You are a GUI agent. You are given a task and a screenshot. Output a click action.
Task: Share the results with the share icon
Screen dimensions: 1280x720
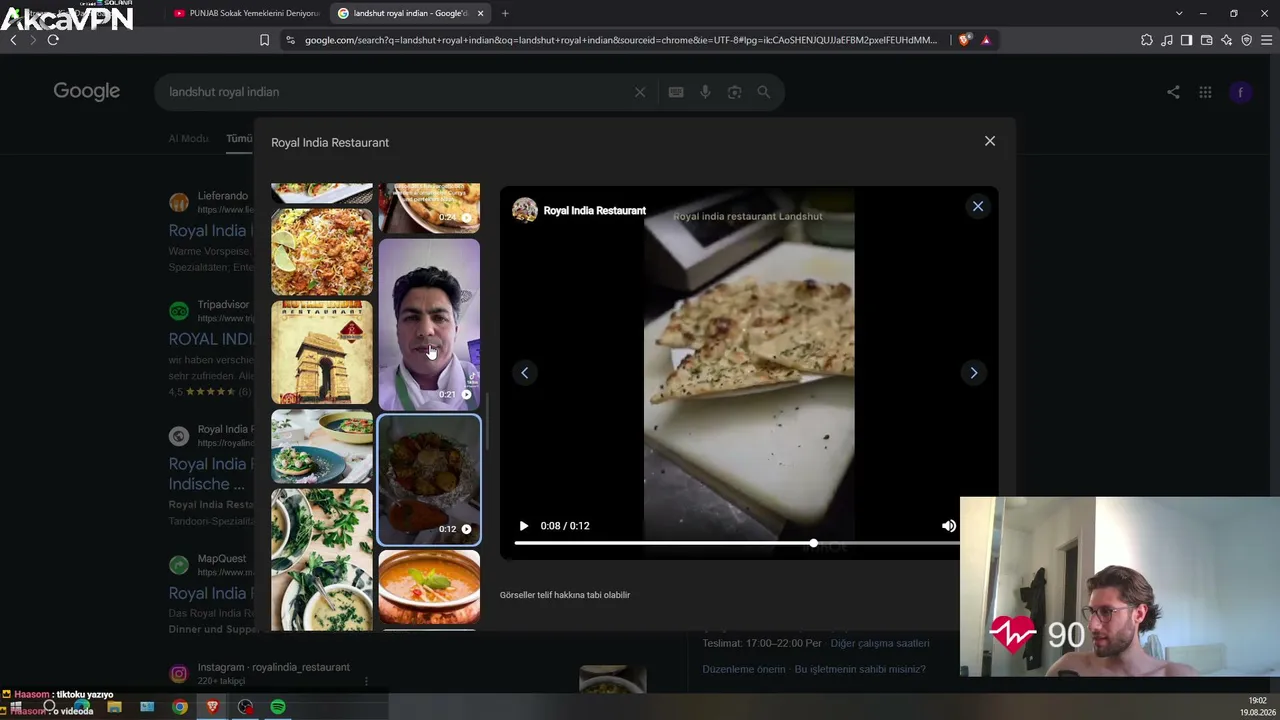pos(1173,92)
